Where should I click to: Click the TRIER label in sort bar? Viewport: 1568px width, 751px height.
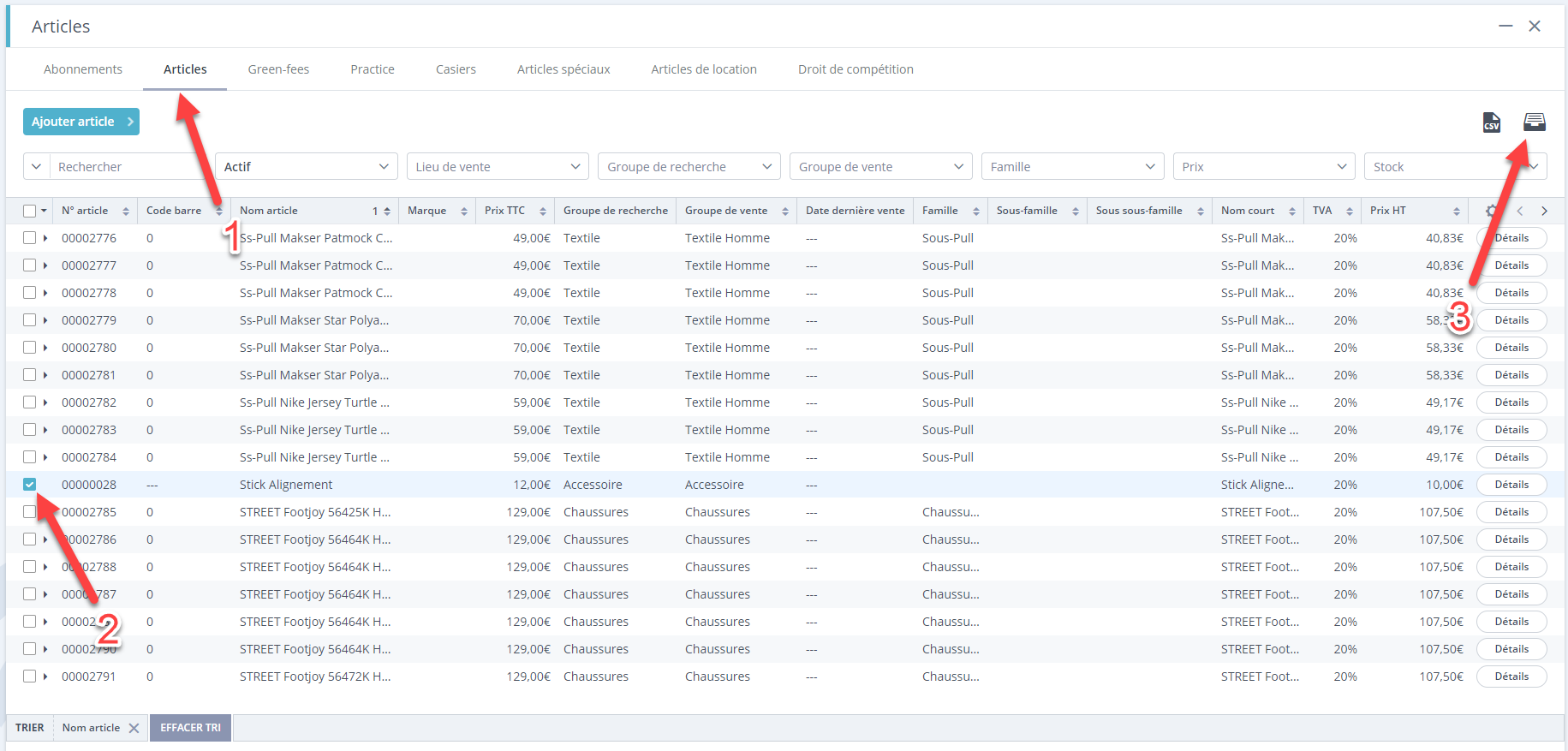[x=30, y=728]
